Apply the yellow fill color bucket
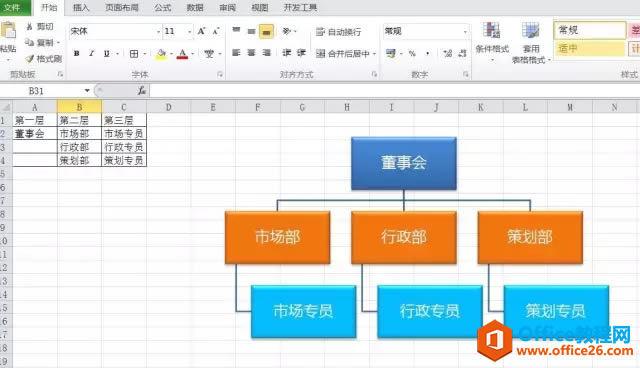 pyautogui.click(x=161, y=54)
